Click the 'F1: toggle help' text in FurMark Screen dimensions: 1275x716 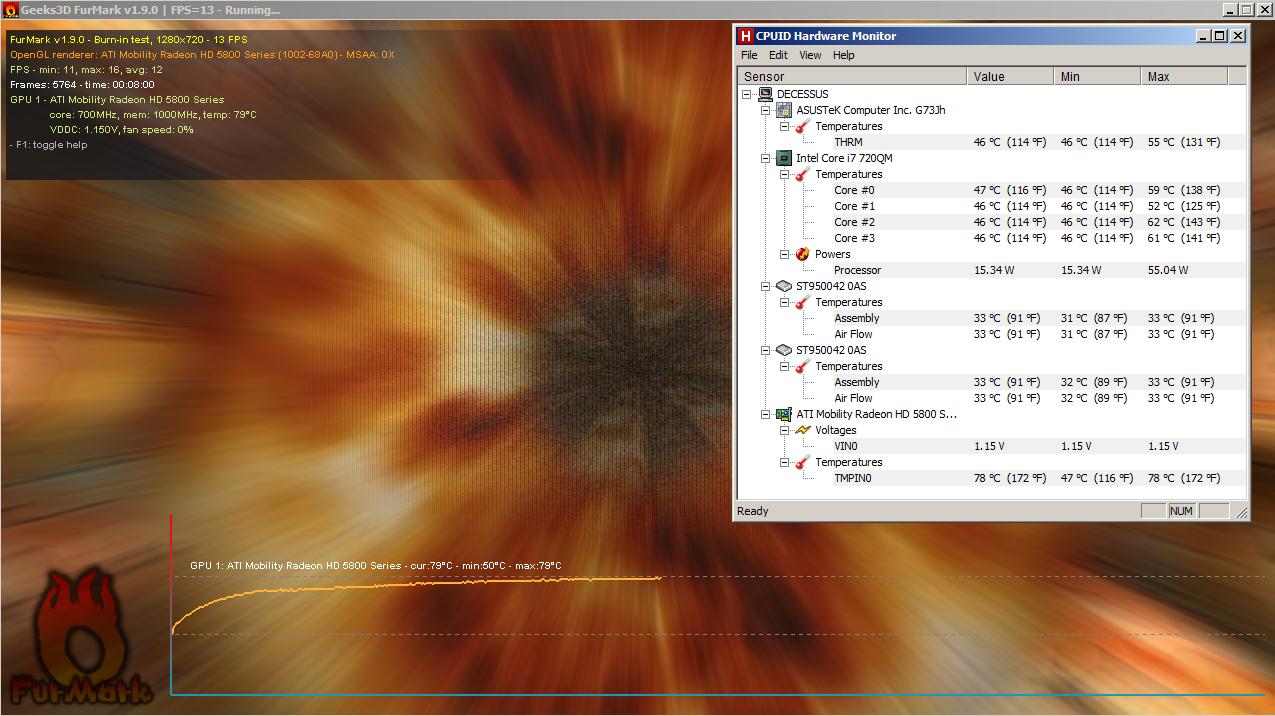click(x=49, y=144)
